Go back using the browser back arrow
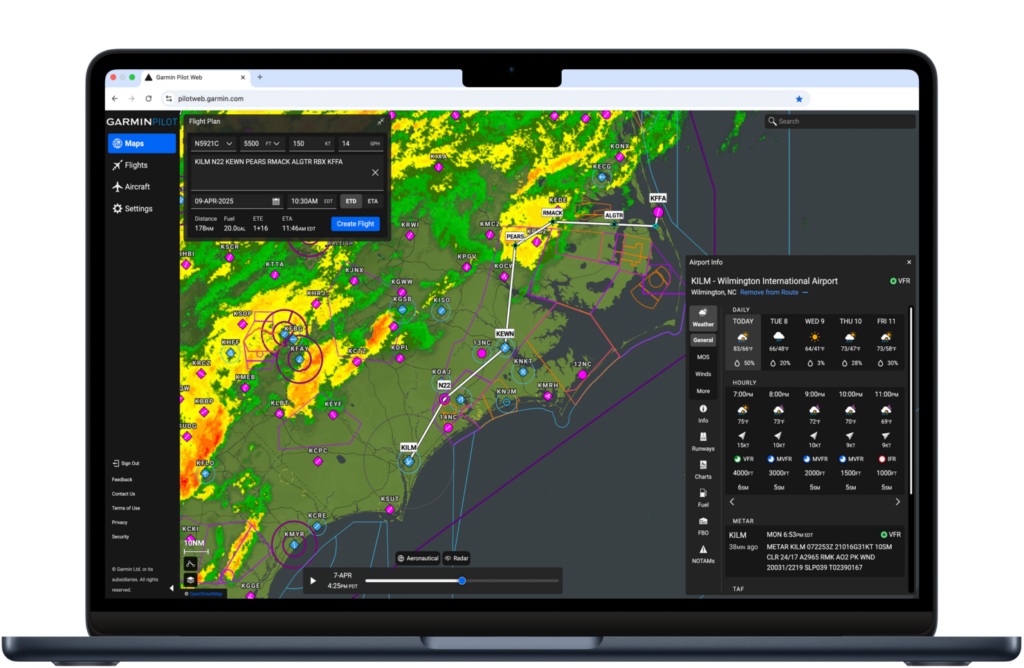The width and height of the screenshot is (1024, 668). tap(115, 99)
